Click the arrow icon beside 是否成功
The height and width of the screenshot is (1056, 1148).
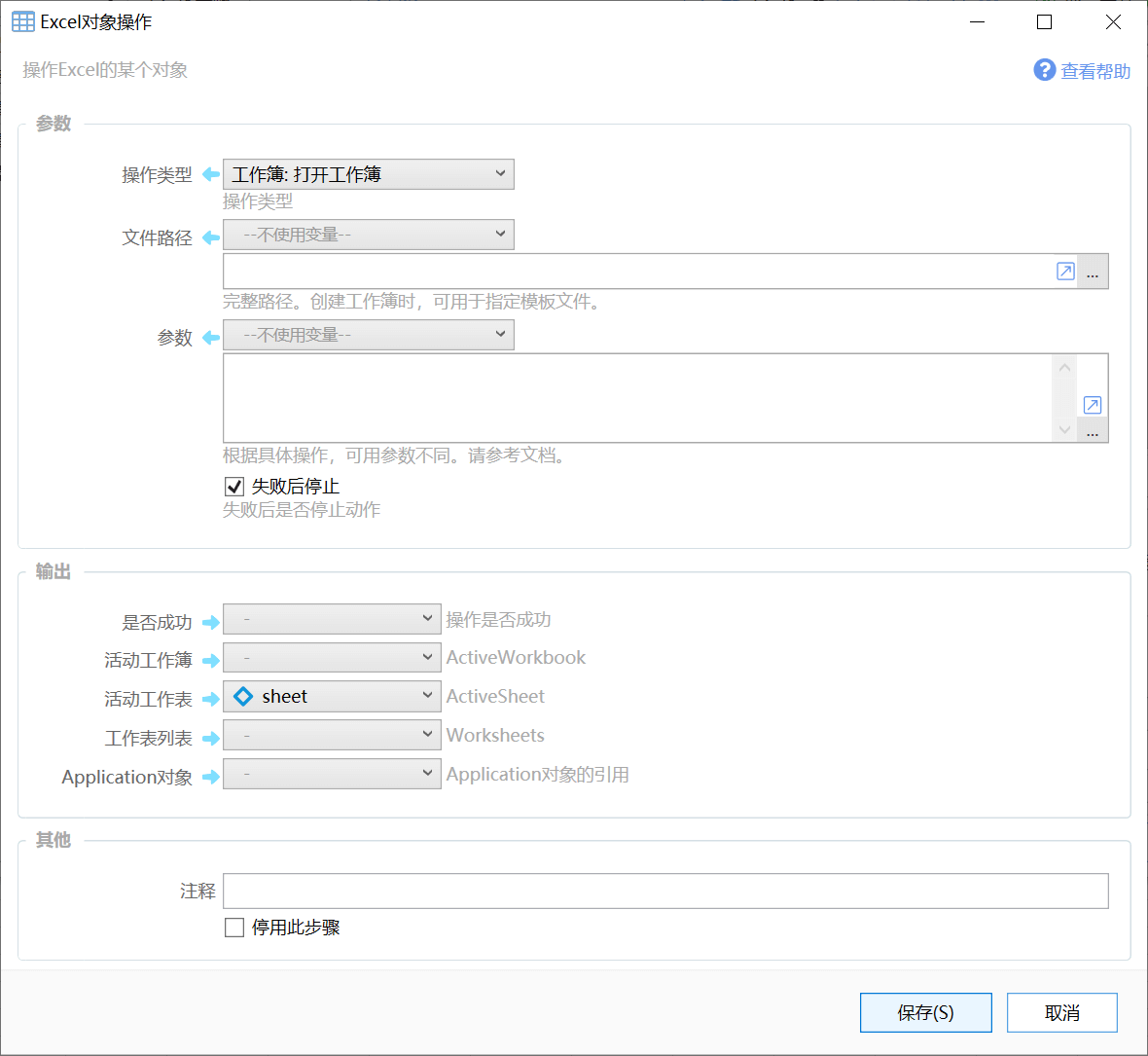click(211, 623)
